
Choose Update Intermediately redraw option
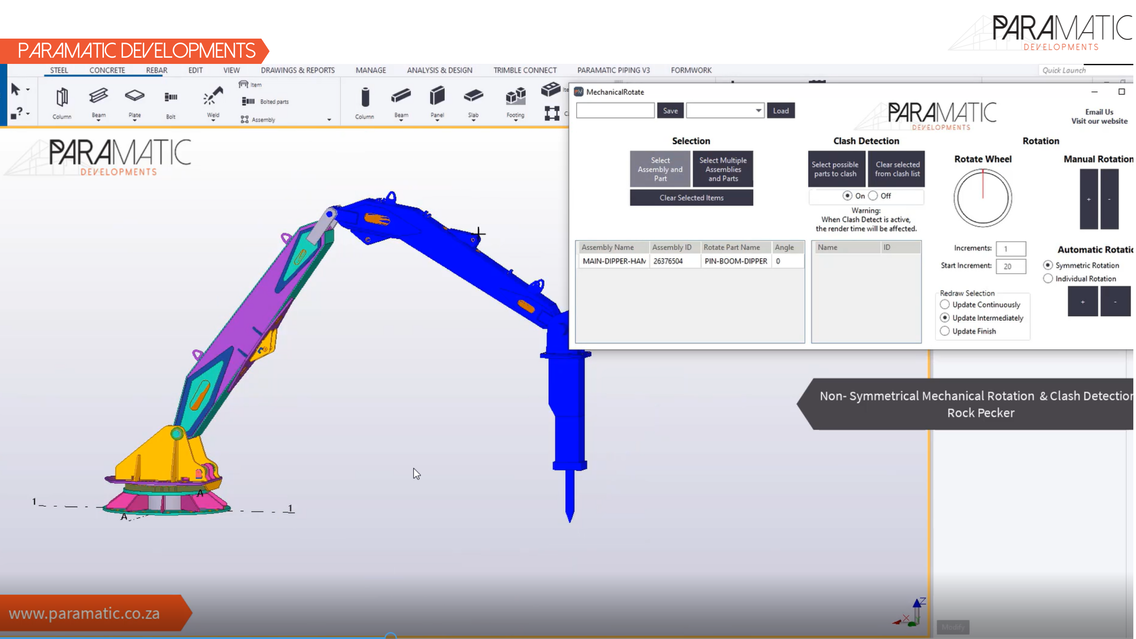(945, 318)
